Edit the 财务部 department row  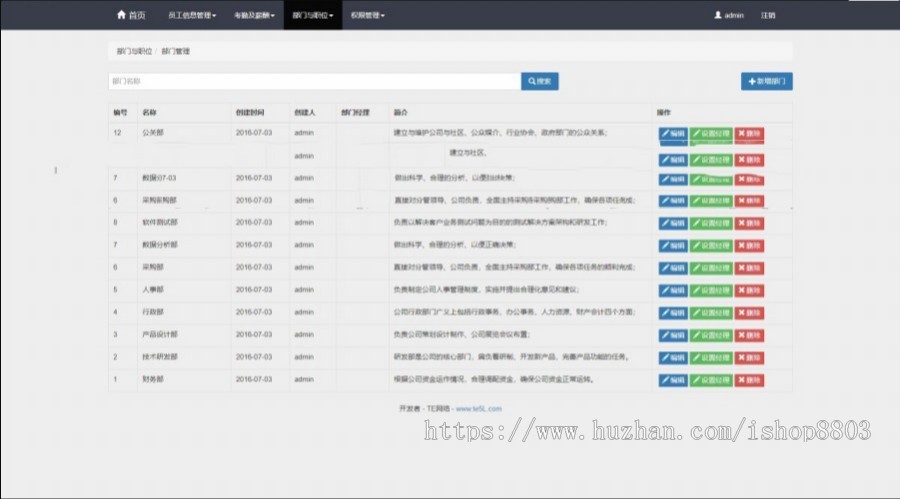click(x=673, y=380)
